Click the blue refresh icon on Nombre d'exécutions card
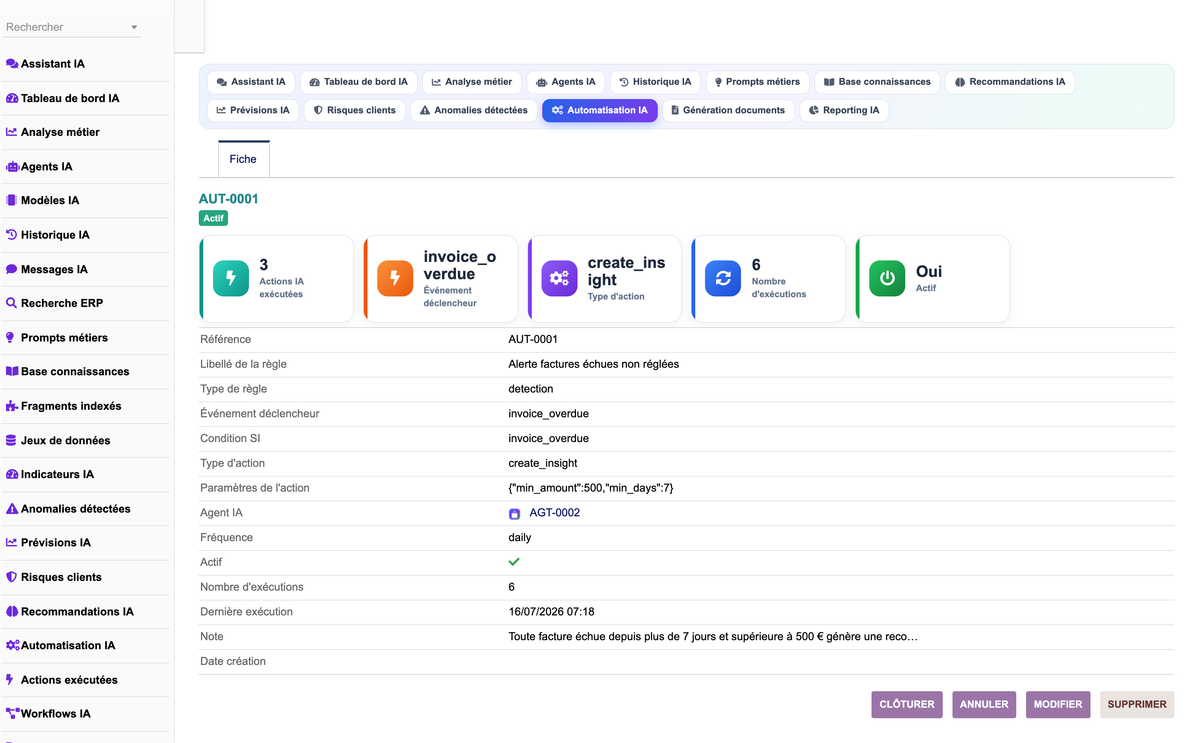Screen dimensions: 1200x743 [723, 279]
